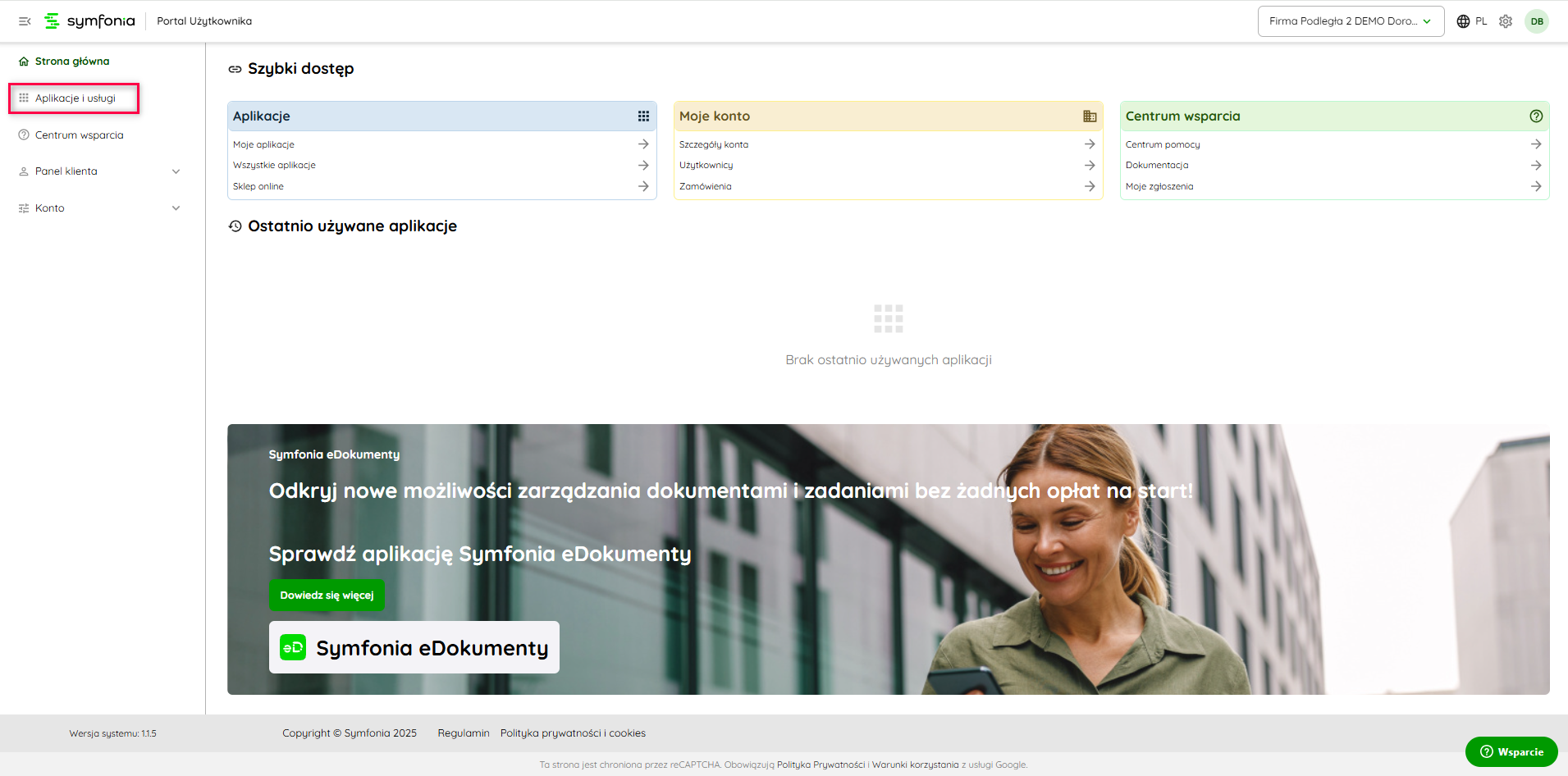Click the arrow next to Moje zgłoszenia
The width and height of the screenshot is (1568, 776).
pyautogui.click(x=1536, y=186)
